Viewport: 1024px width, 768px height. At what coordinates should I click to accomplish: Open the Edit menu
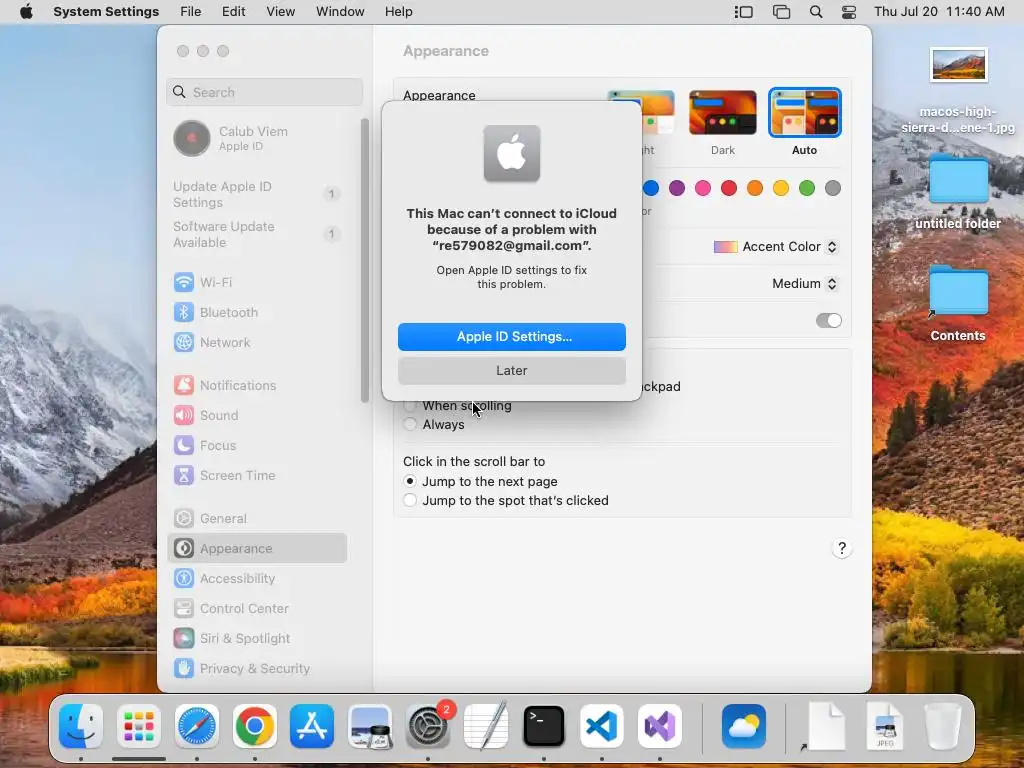[233, 12]
